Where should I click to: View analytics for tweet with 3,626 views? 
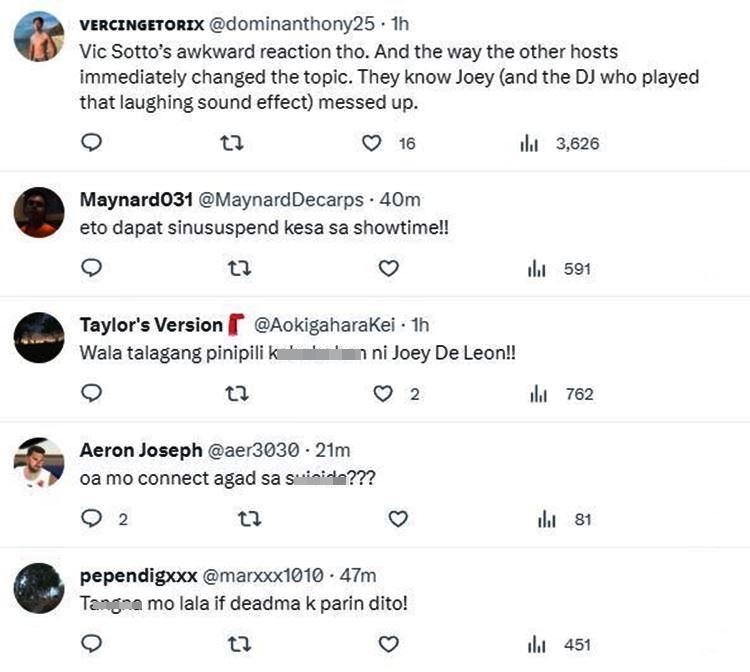coord(530,143)
